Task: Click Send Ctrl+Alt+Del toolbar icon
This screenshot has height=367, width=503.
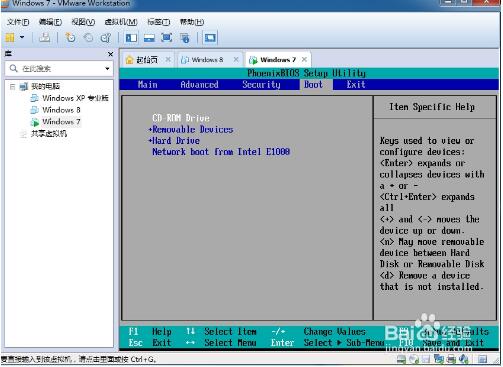Action: 44,37
